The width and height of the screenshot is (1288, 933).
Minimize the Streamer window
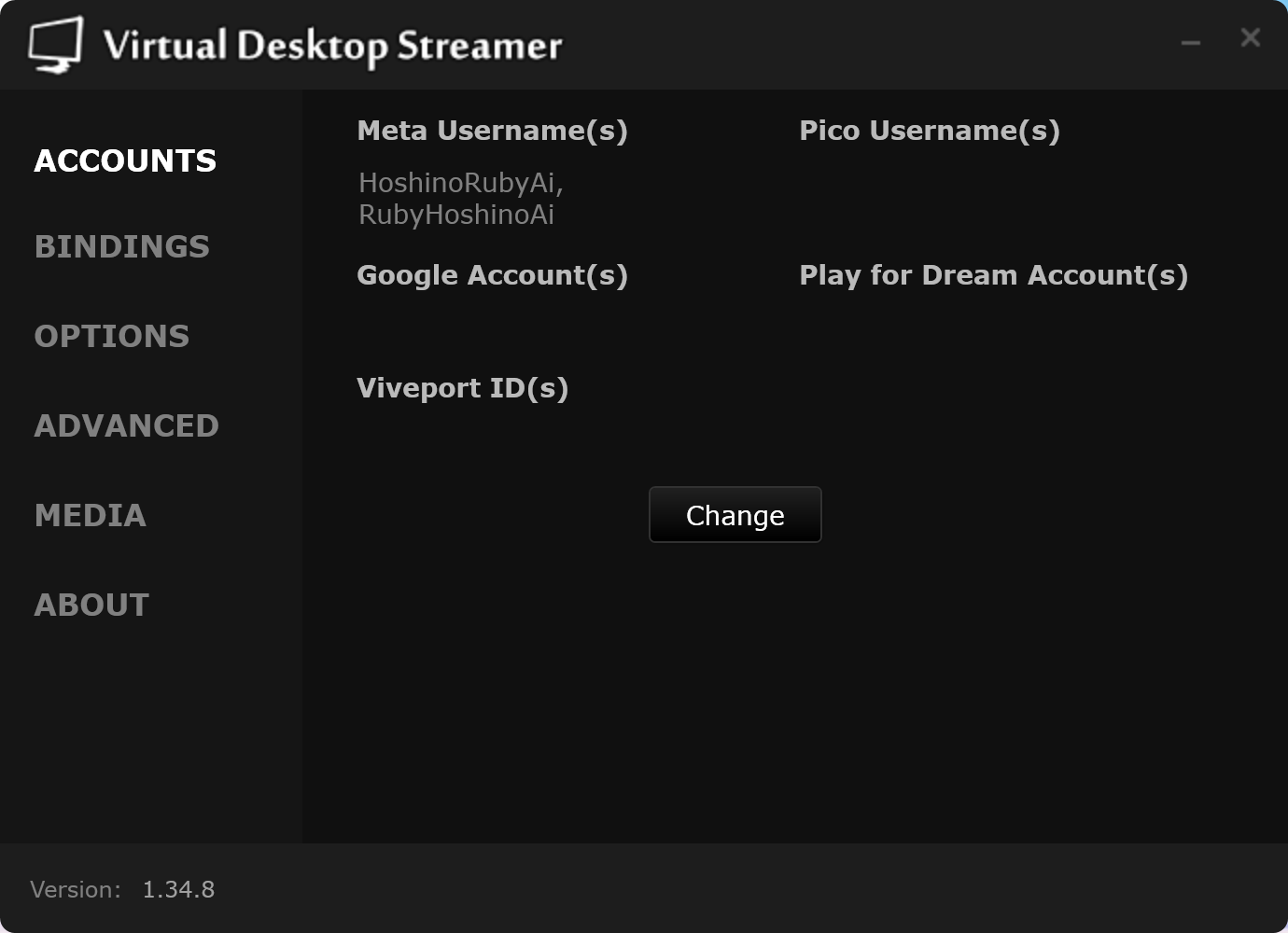click(x=1190, y=42)
